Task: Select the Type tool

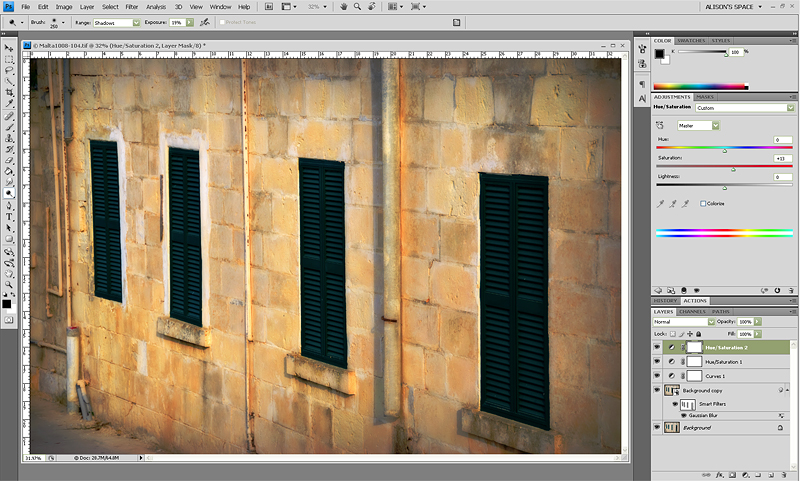Action: click(9, 216)
